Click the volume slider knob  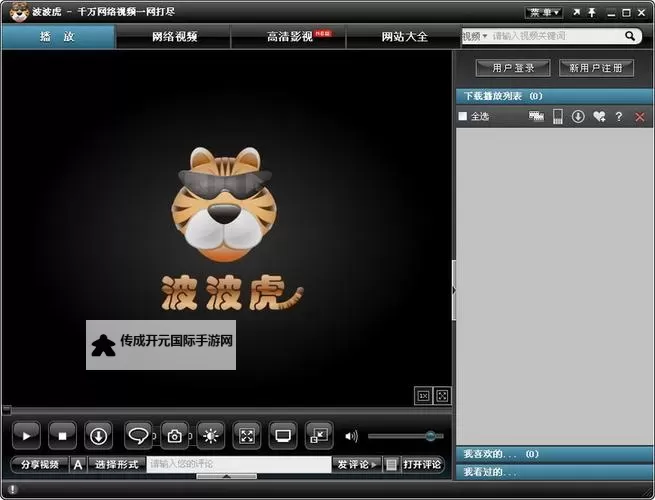tap(431, 436)
